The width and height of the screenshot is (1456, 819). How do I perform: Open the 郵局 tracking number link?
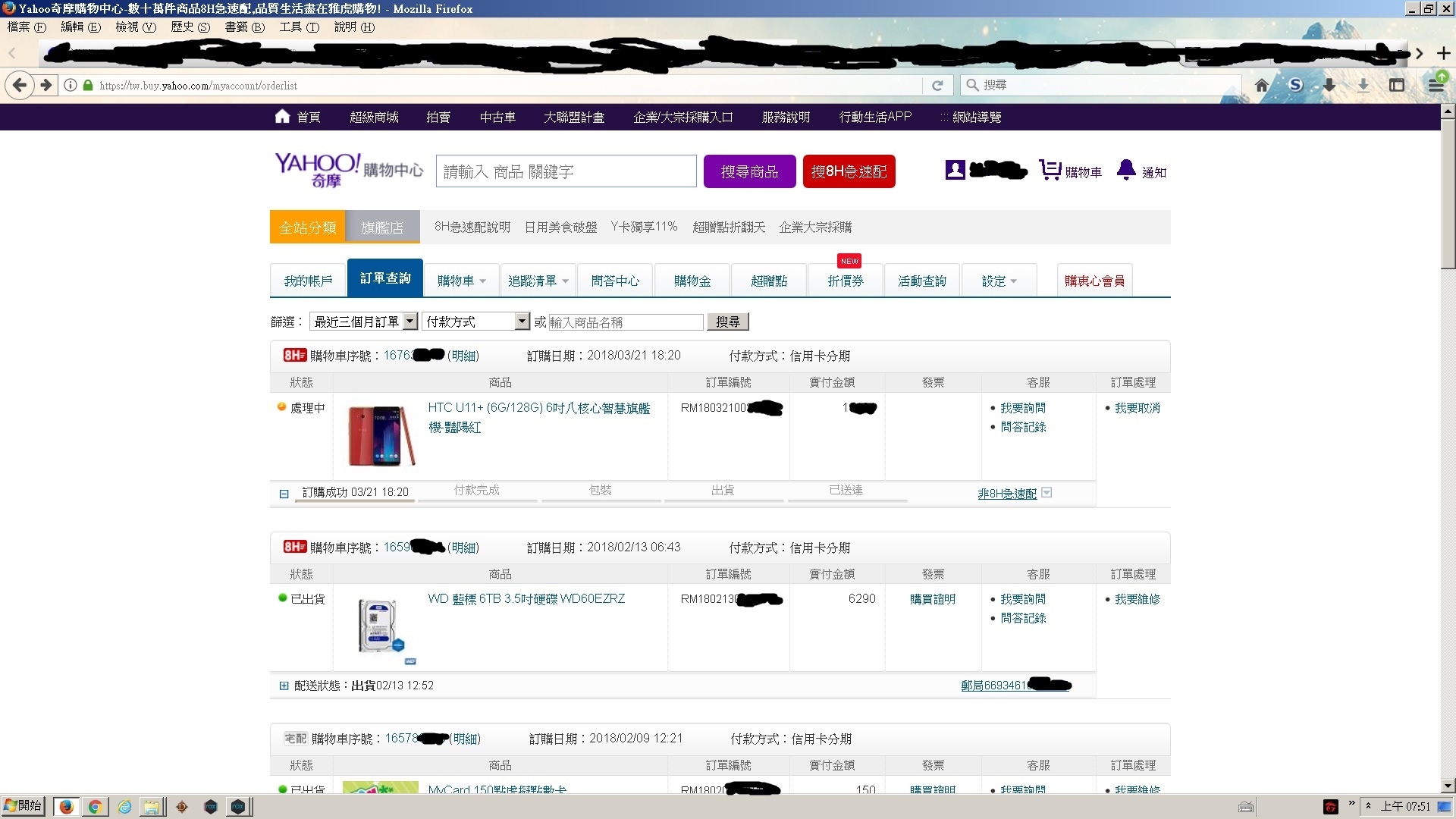1015,685
